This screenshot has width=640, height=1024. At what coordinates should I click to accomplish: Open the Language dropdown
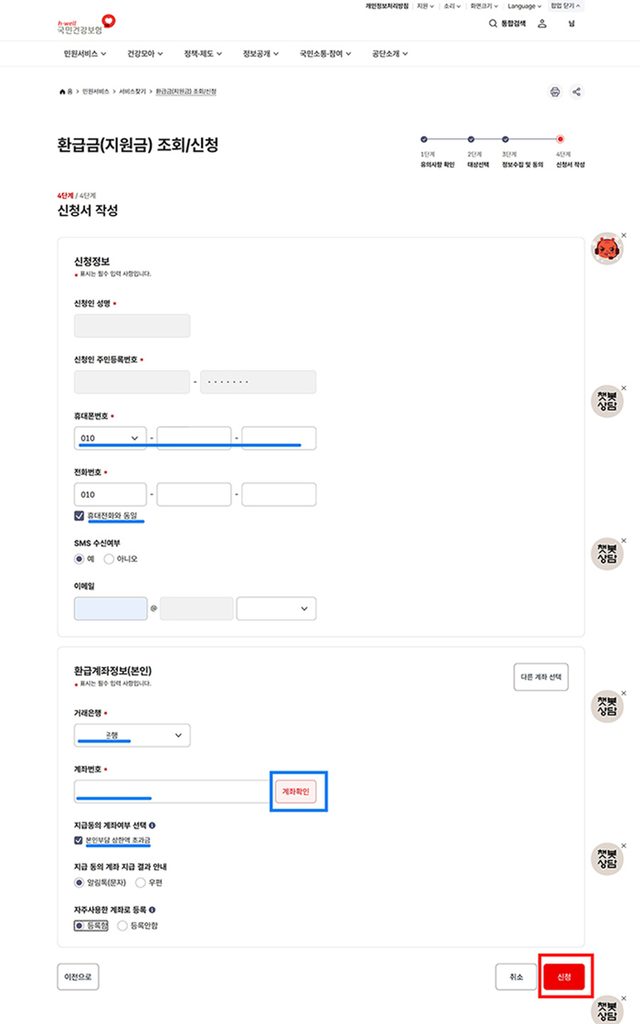click(524, 6)
